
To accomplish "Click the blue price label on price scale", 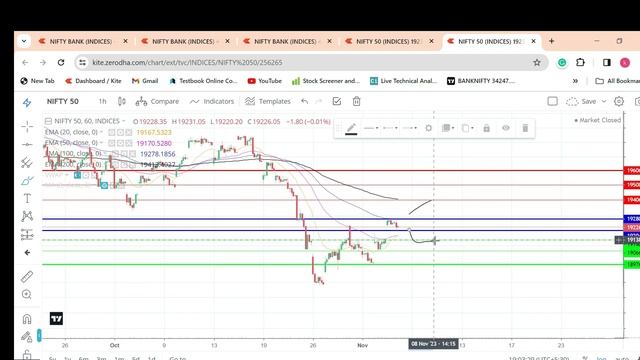I will (x=632, y=219).
